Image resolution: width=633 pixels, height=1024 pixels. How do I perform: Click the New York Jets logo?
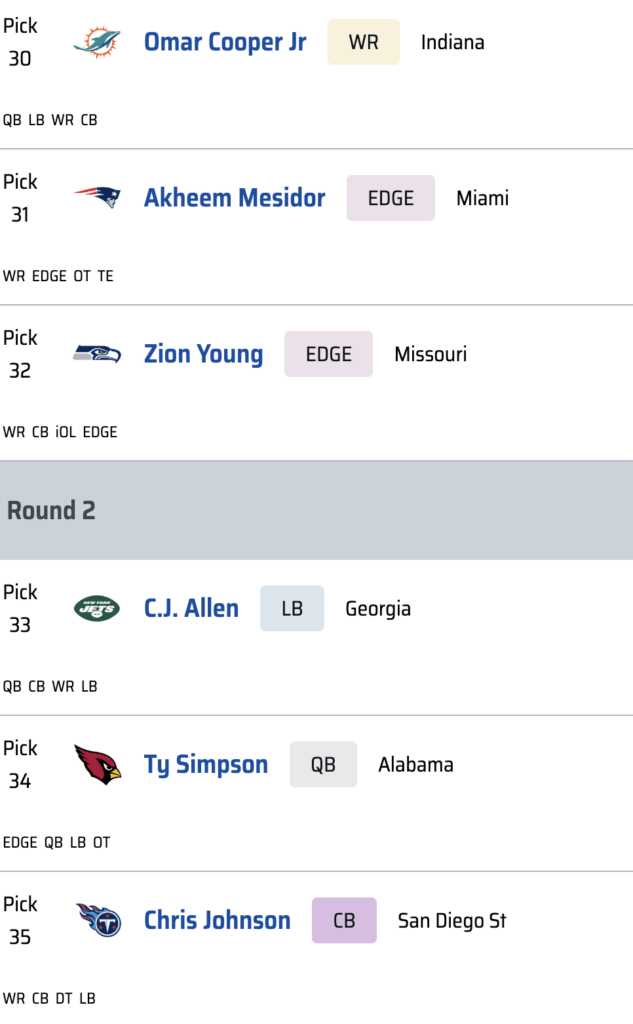pos(97,608)
